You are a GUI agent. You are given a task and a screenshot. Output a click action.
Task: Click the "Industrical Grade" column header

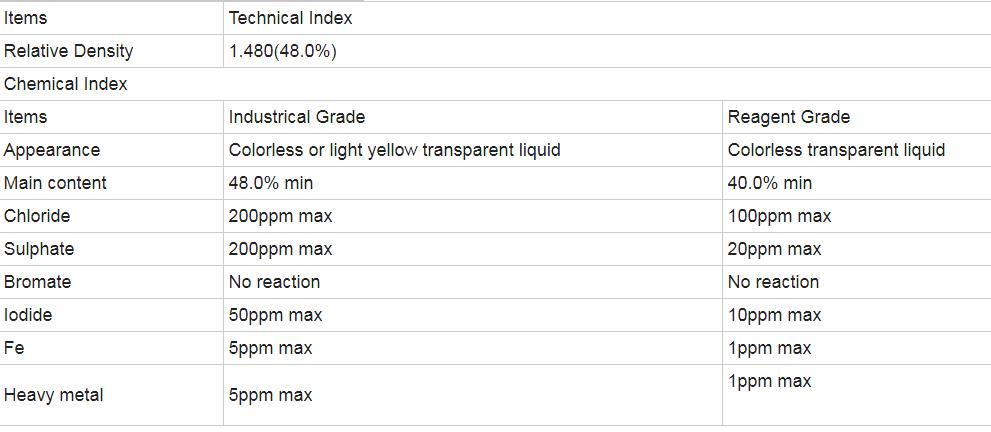click(x=297, y=117)
